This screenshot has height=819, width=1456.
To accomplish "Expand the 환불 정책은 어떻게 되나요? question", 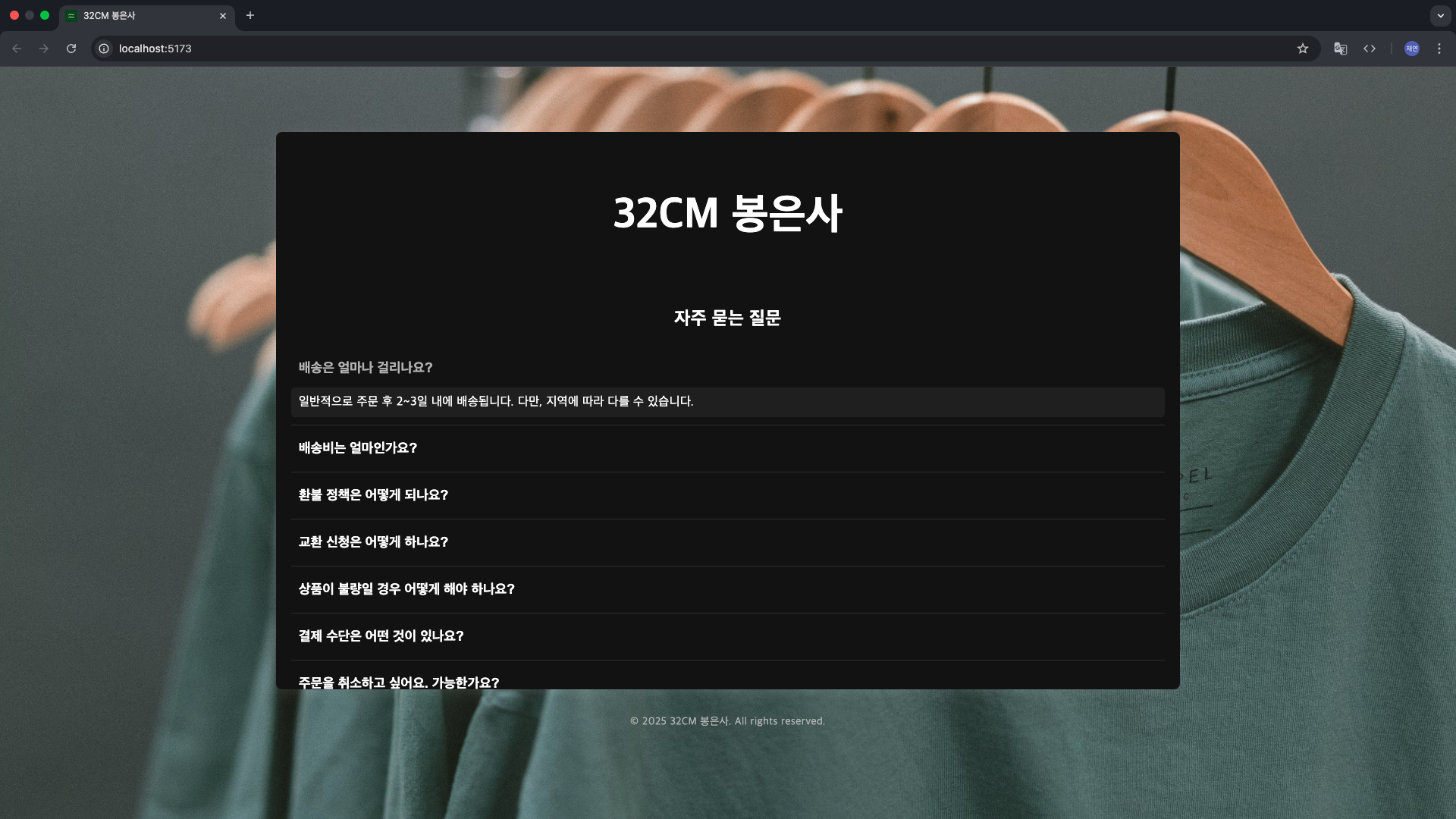I will point(728,495).
